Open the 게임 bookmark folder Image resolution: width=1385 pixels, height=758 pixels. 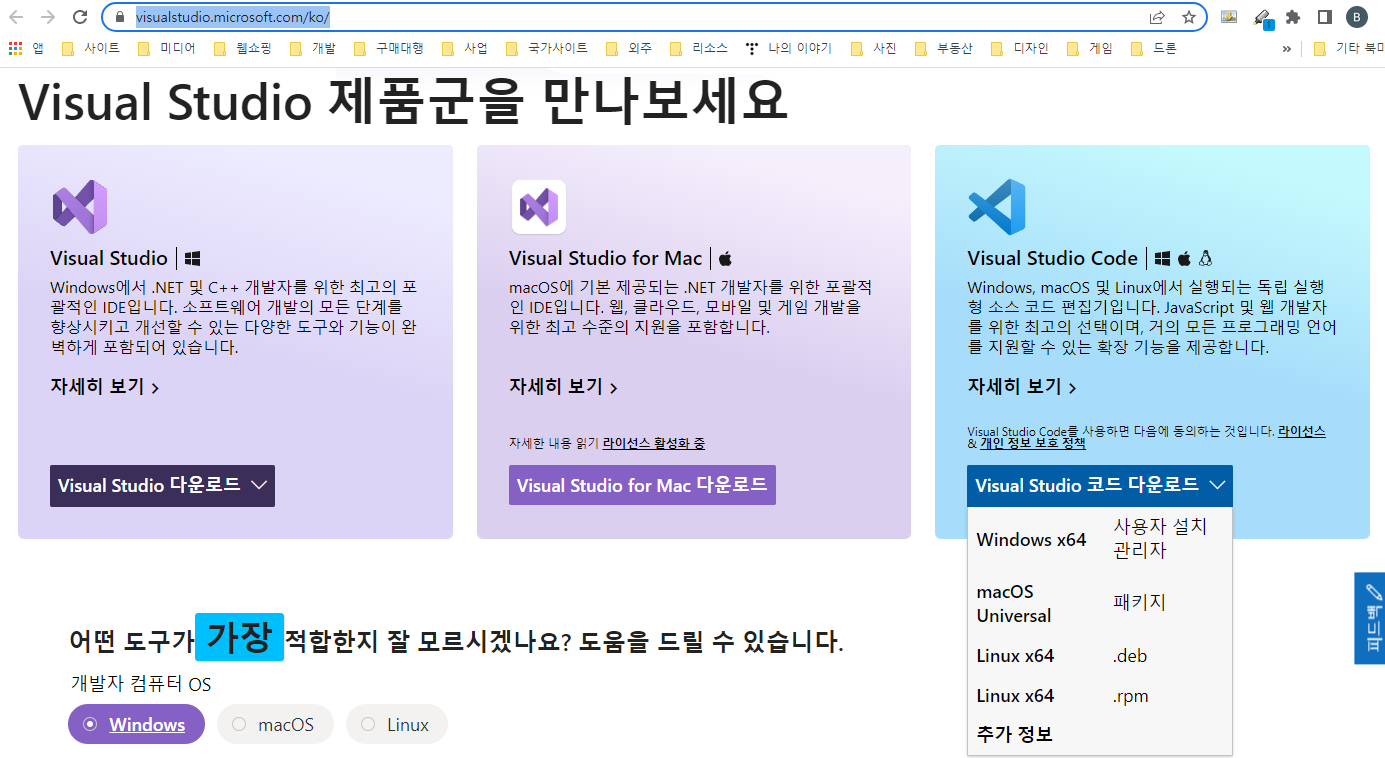click(1089, 48)
